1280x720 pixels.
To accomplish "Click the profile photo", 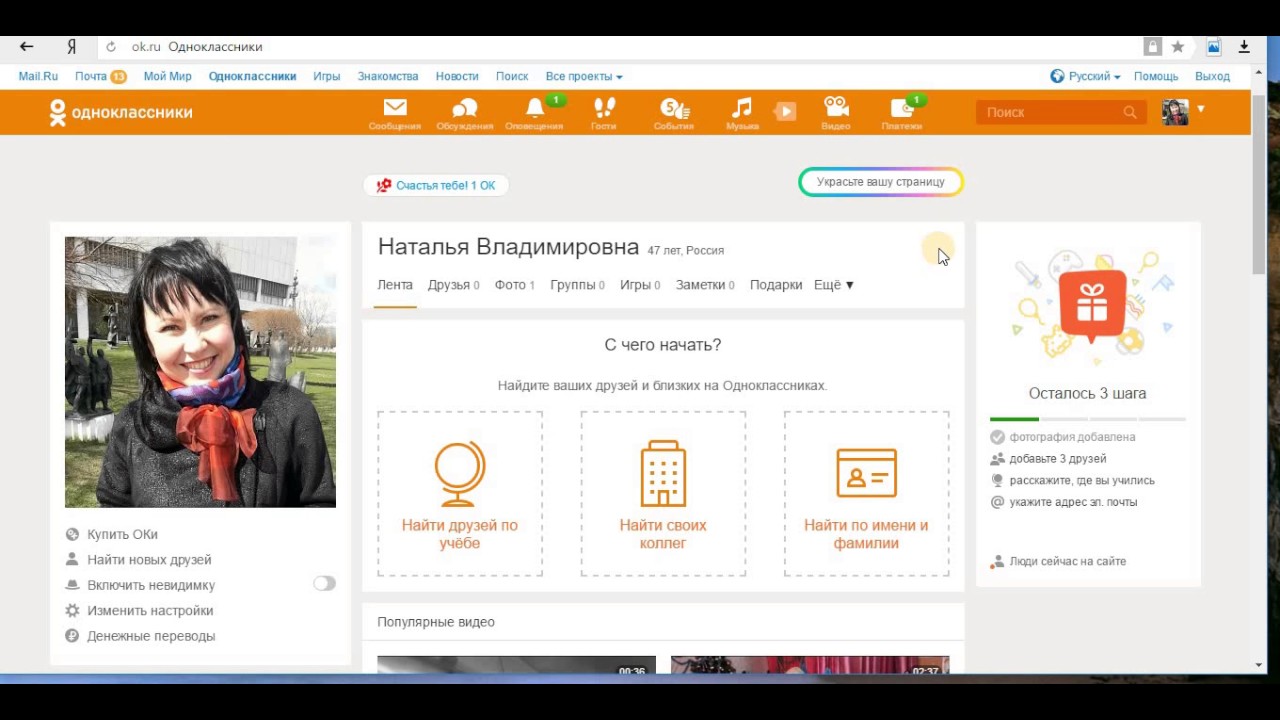I will tap(200, 372).
